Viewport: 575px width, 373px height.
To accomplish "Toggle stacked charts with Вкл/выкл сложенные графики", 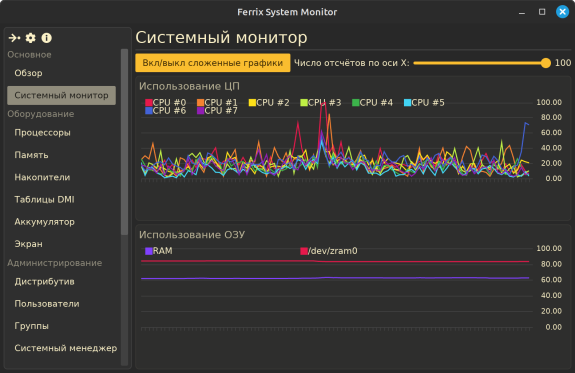I will 213,63.
